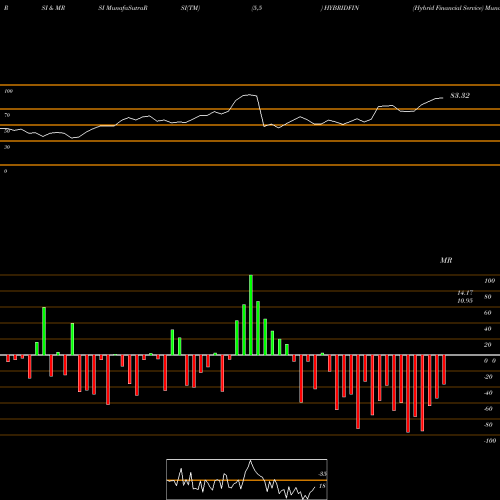This screenshot has height=500, width=500.
Task: Click the 10.95 value near MR axis
Action: click(465, 301)
